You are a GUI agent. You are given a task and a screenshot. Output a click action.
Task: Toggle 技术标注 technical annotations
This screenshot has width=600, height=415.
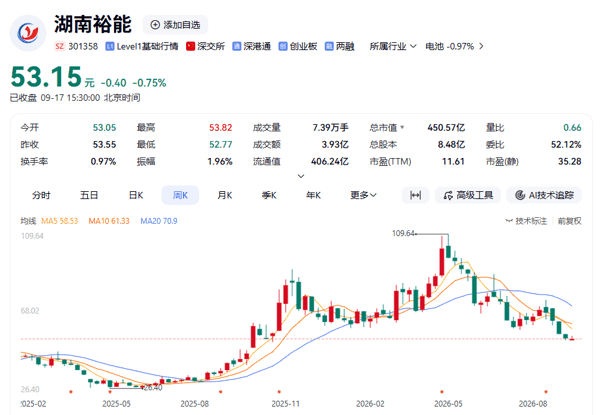[526, 221]
